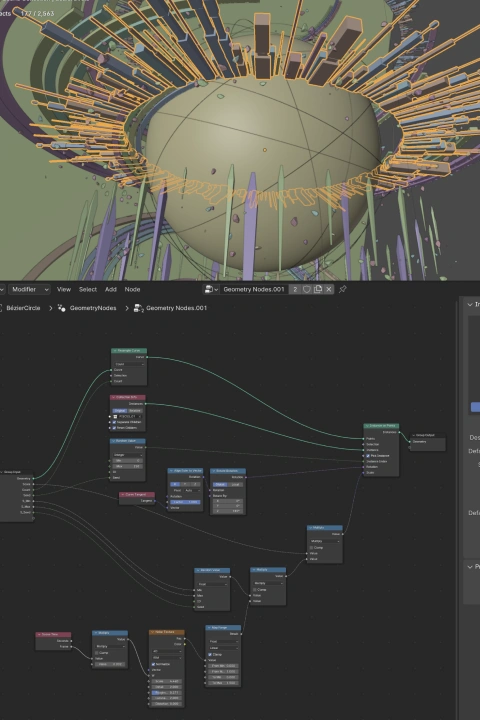Click Value field on Multiply after Scene Time
Image resolution: width=480 pixels, height=720 pixels.
click(x=110, y=664)
